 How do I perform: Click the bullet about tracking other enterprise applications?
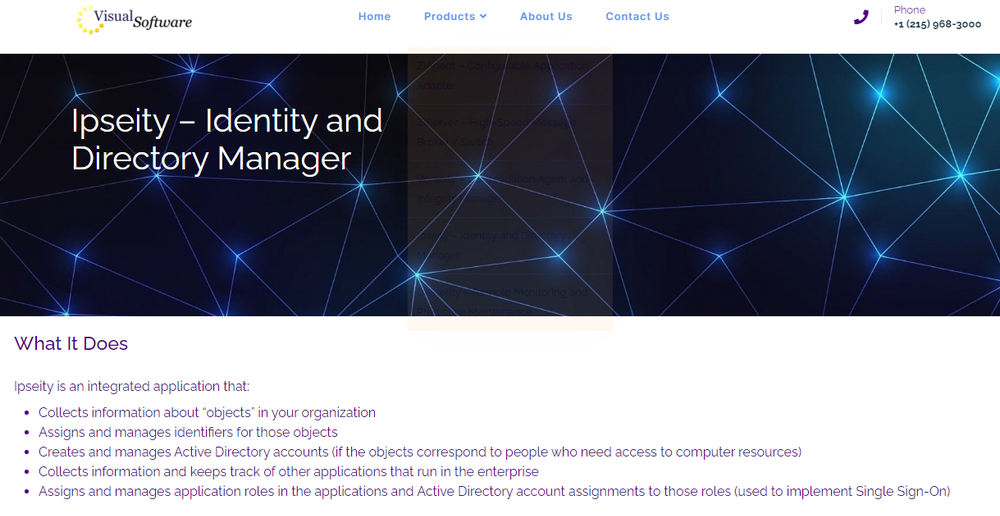288,472
